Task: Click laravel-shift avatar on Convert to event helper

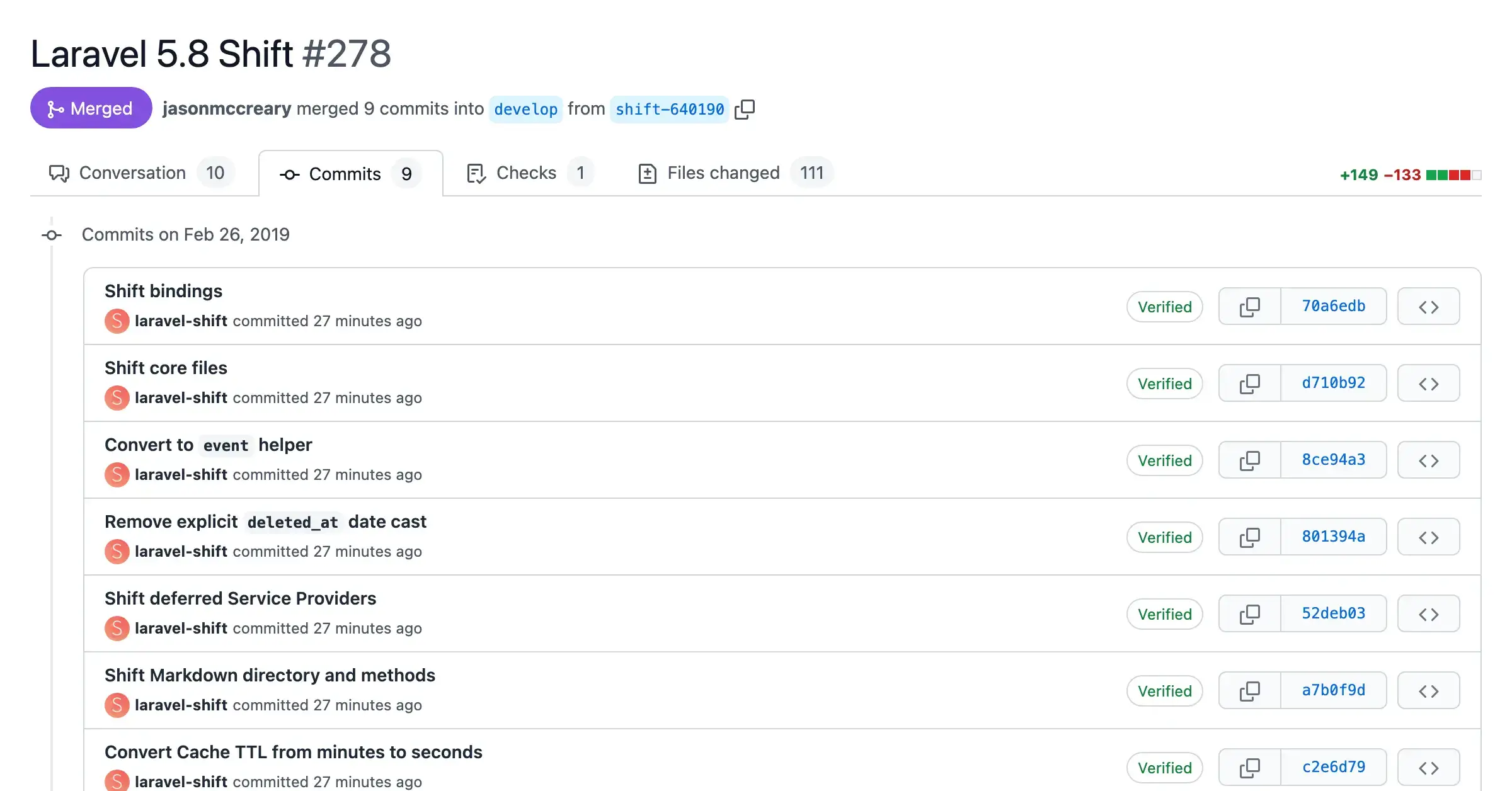Action: (117, 475)
